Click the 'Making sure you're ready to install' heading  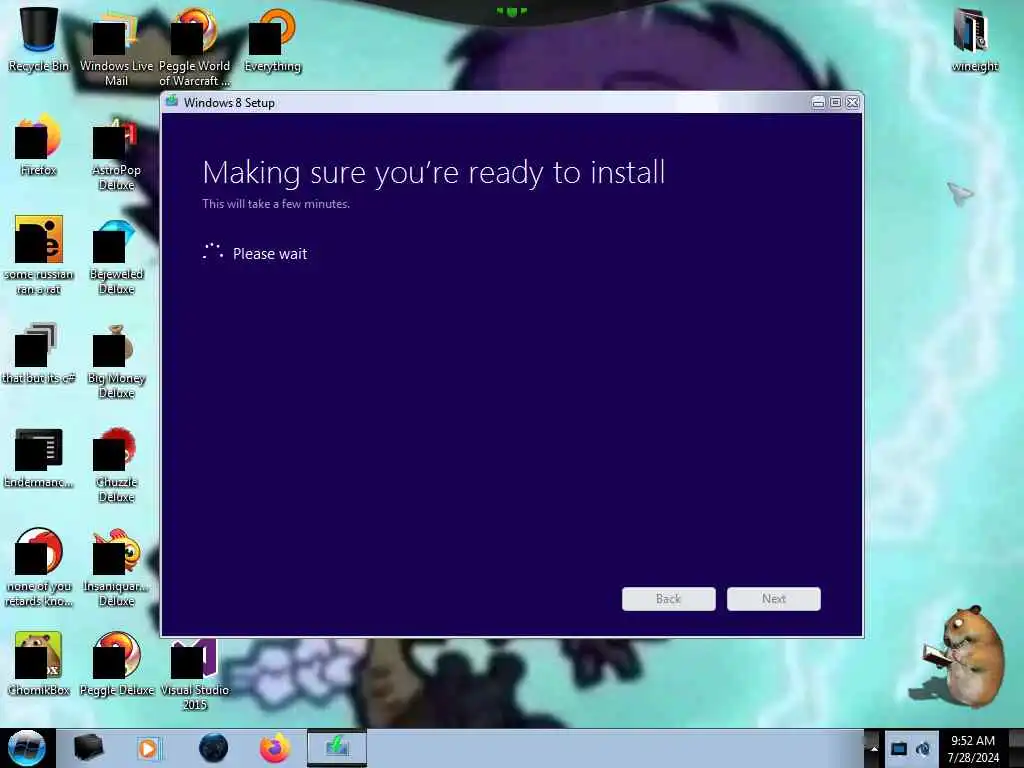[x=434, y=173]
